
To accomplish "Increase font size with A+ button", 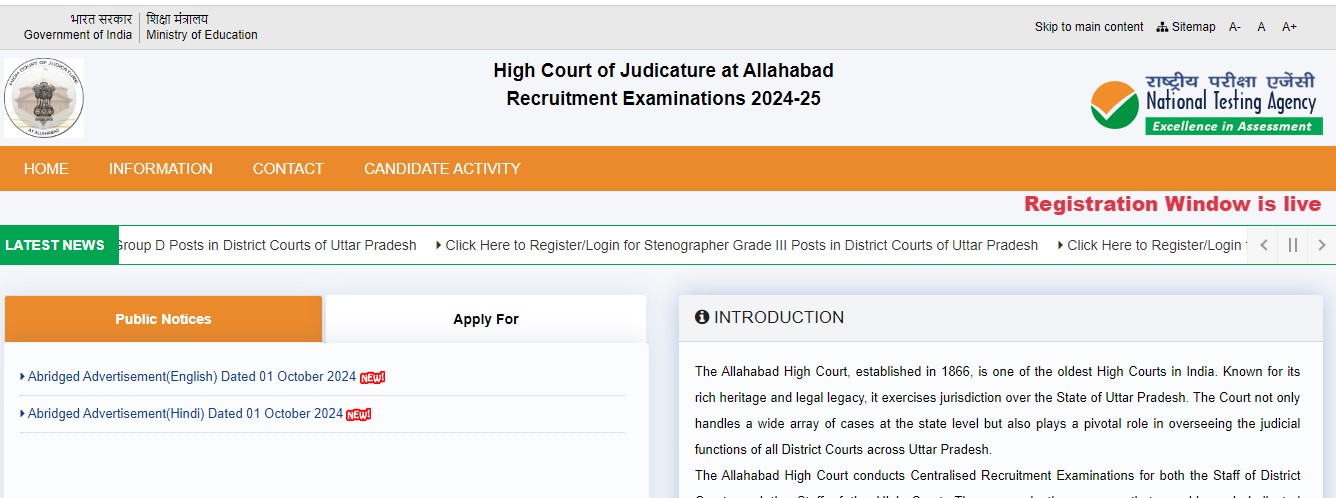I will click(x=1289, y=27).
